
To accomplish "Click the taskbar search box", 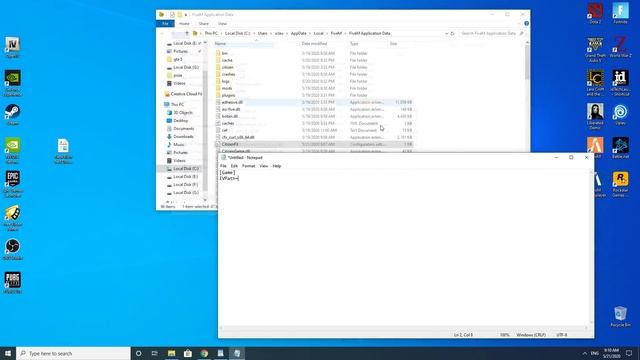I will tap(73, 353).
